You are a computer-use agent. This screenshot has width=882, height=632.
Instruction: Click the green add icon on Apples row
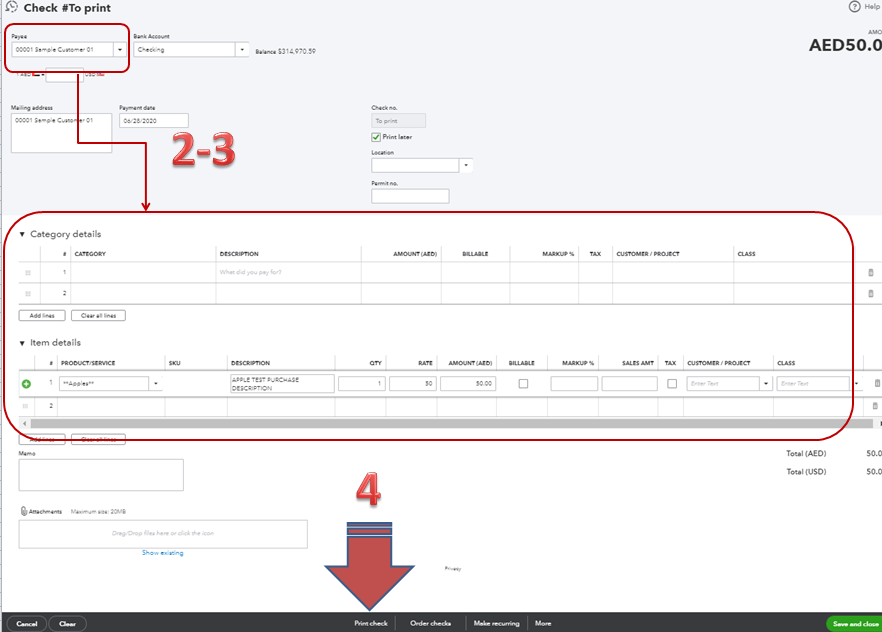26,383
